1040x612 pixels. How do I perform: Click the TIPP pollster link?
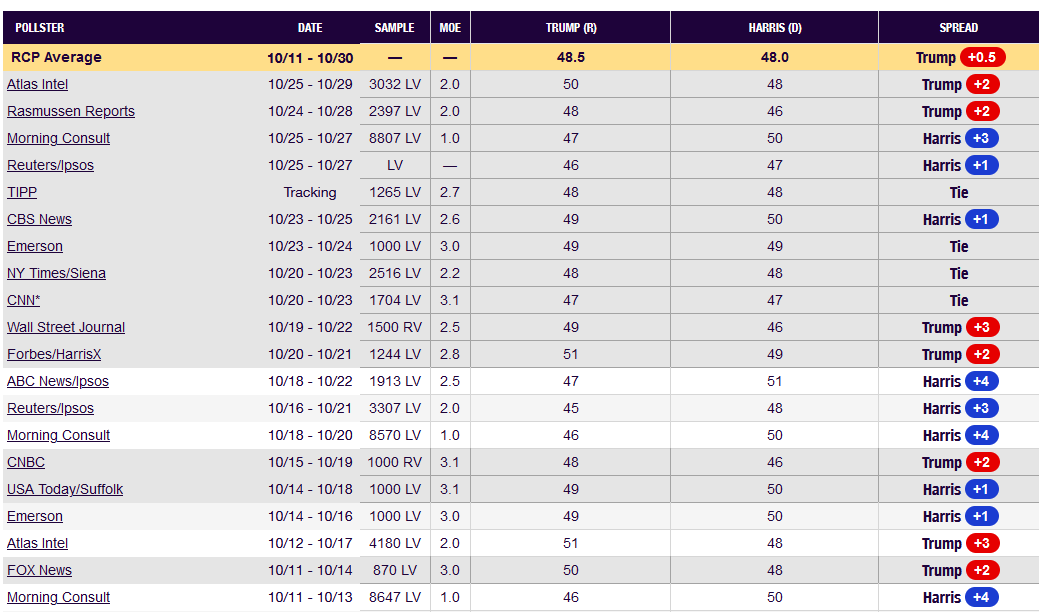pyautogui.click(x=22, y=192)
